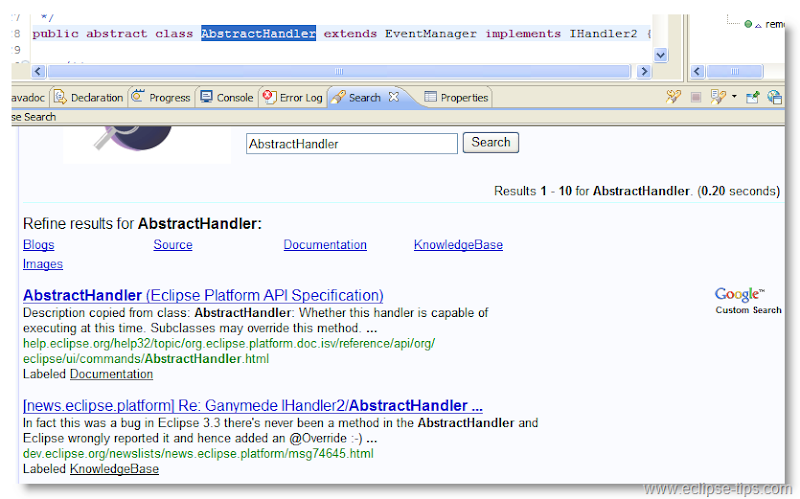Open the news.eclipse.platform Ganymede IHandler2 result
The image size is (800, 499).
tap(253, 406)
